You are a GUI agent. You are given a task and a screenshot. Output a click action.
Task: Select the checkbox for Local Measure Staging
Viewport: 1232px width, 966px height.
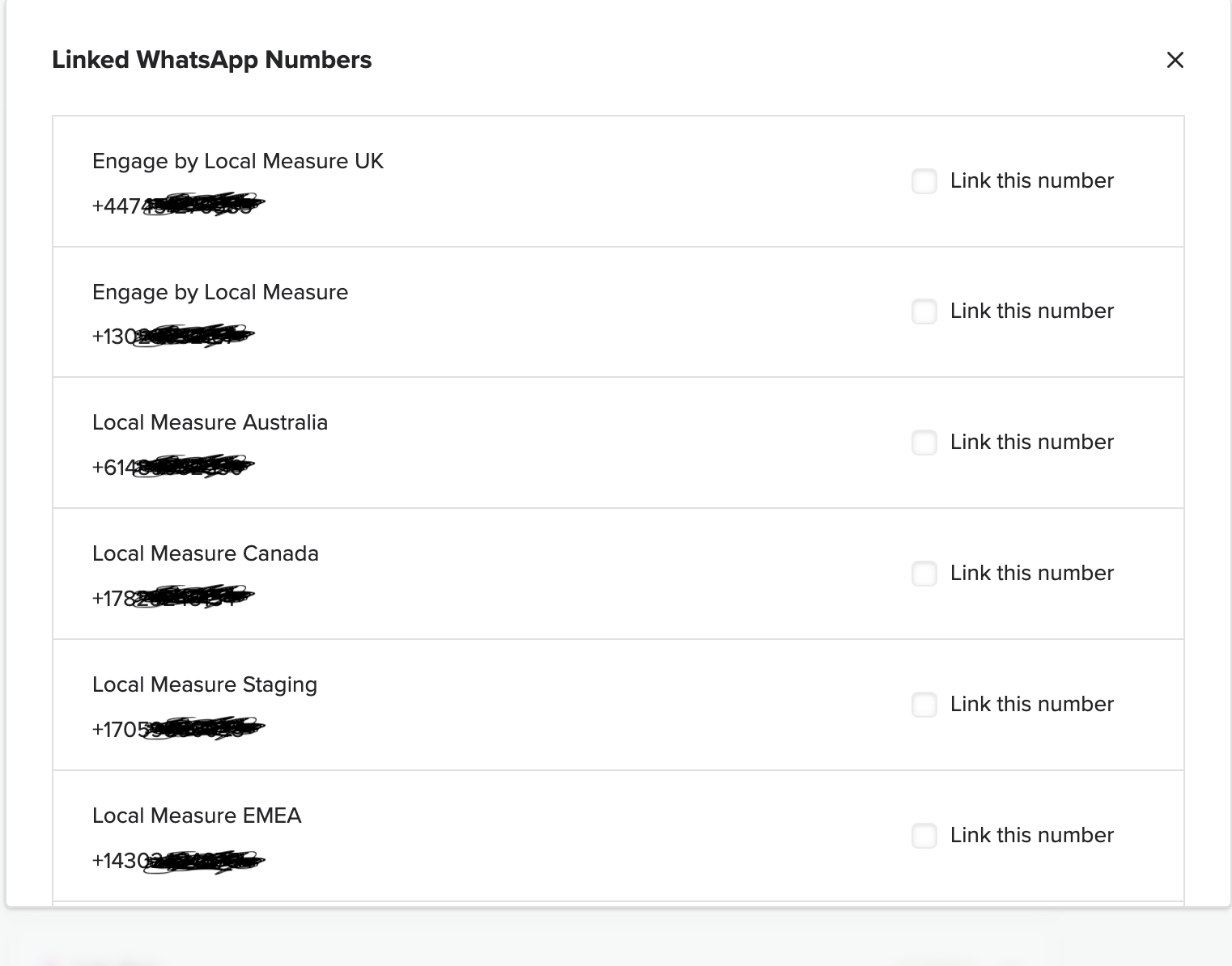point(924,705)
